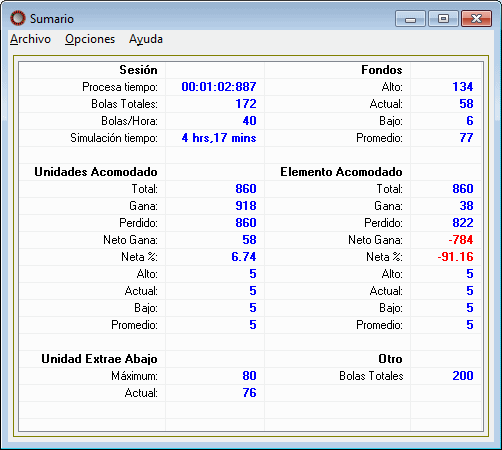
Task: Select the Fondos Promedio value 77
Action: [466, 138]
